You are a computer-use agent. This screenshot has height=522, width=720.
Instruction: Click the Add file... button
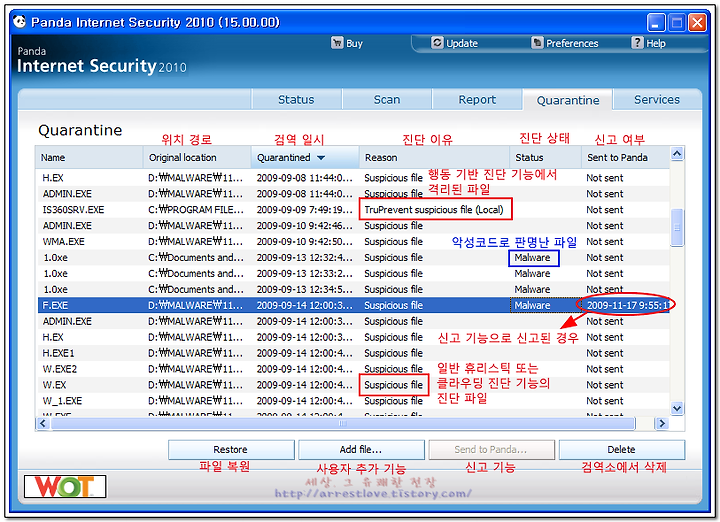click(361, 449)
